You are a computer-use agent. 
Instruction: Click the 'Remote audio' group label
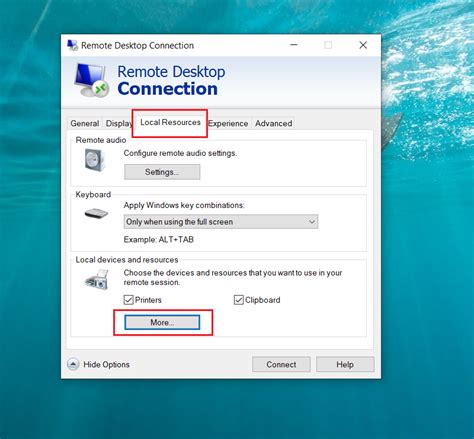click(x=101, y=140)
